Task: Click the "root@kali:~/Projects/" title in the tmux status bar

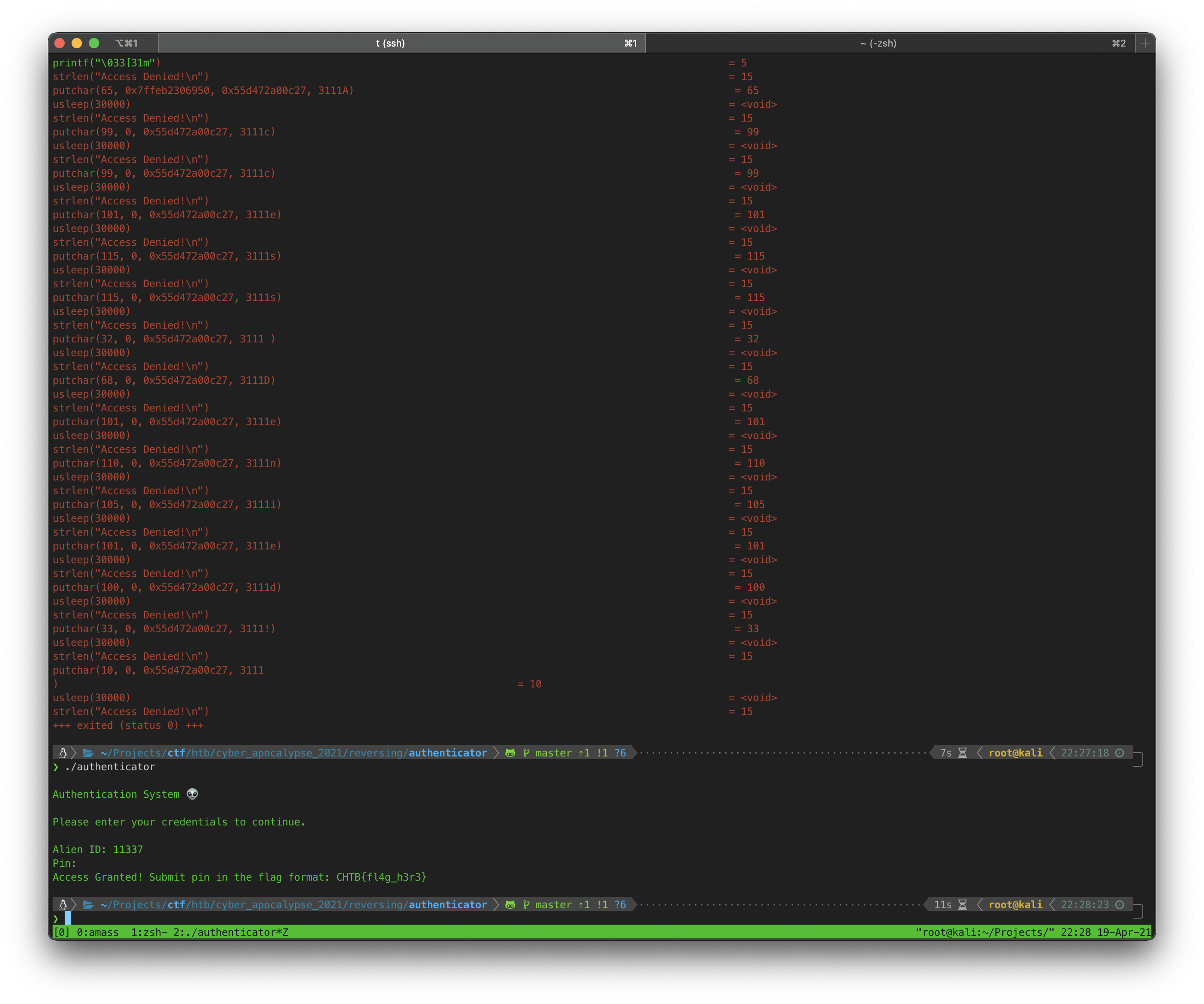Action: coord(985,932)
